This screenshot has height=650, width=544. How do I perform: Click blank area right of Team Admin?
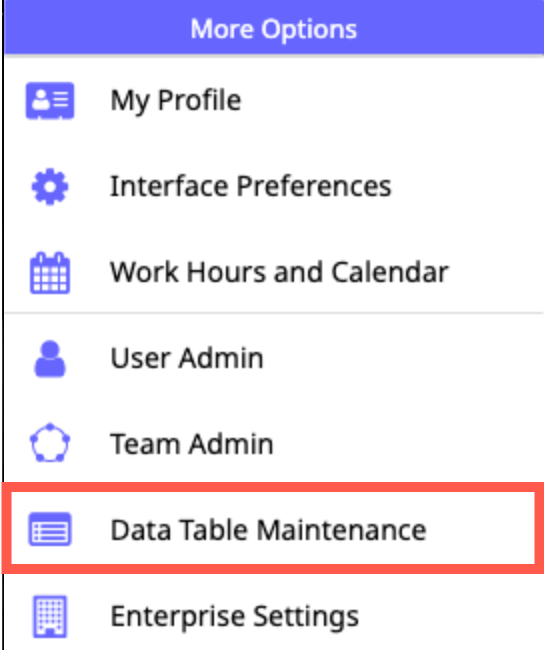[406, 444]
